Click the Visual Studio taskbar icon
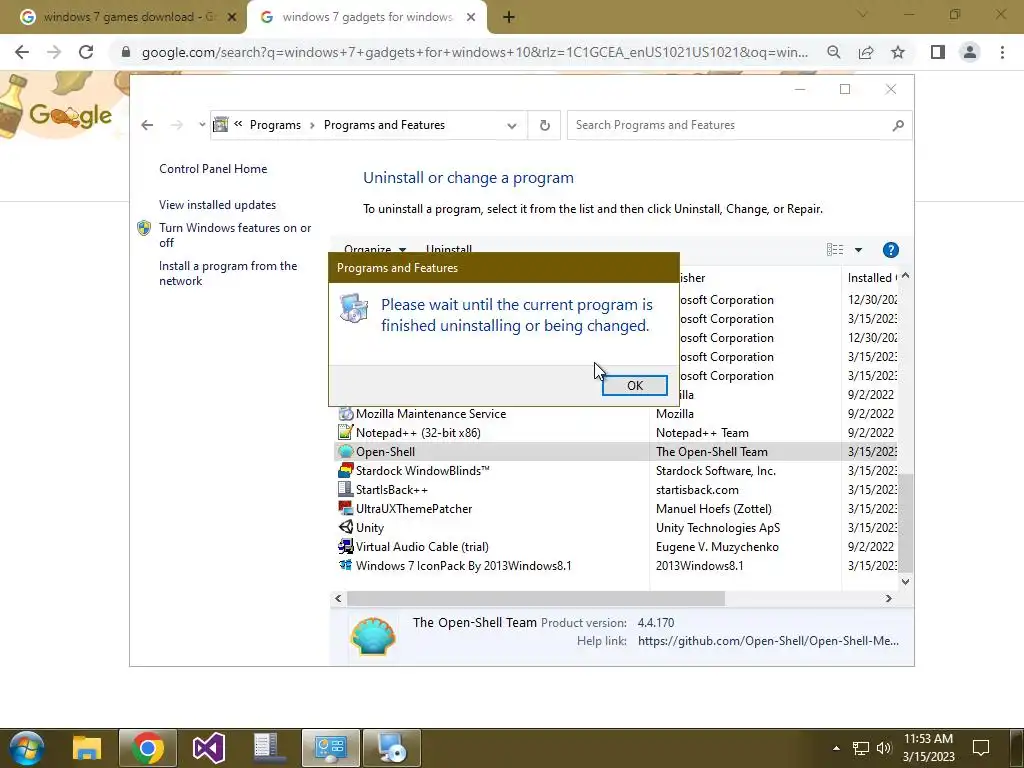Image resolution: width=1024 pixels, height=768 pixels. click(209, 748)
